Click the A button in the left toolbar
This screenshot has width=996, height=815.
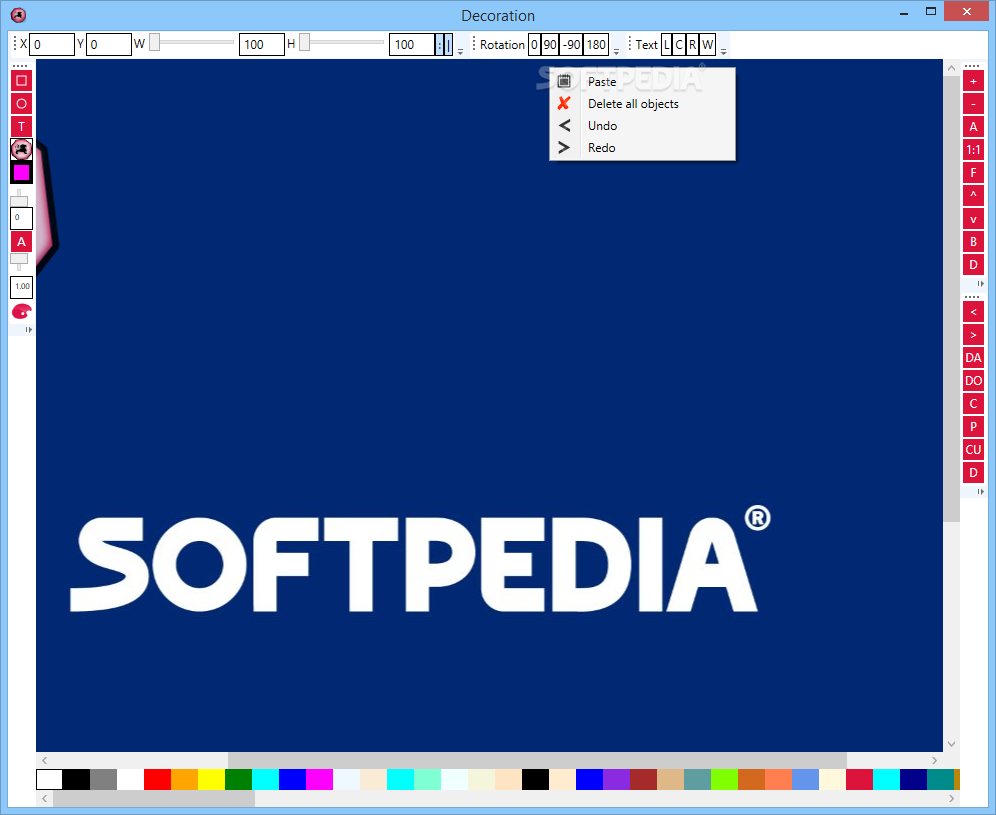21,242
